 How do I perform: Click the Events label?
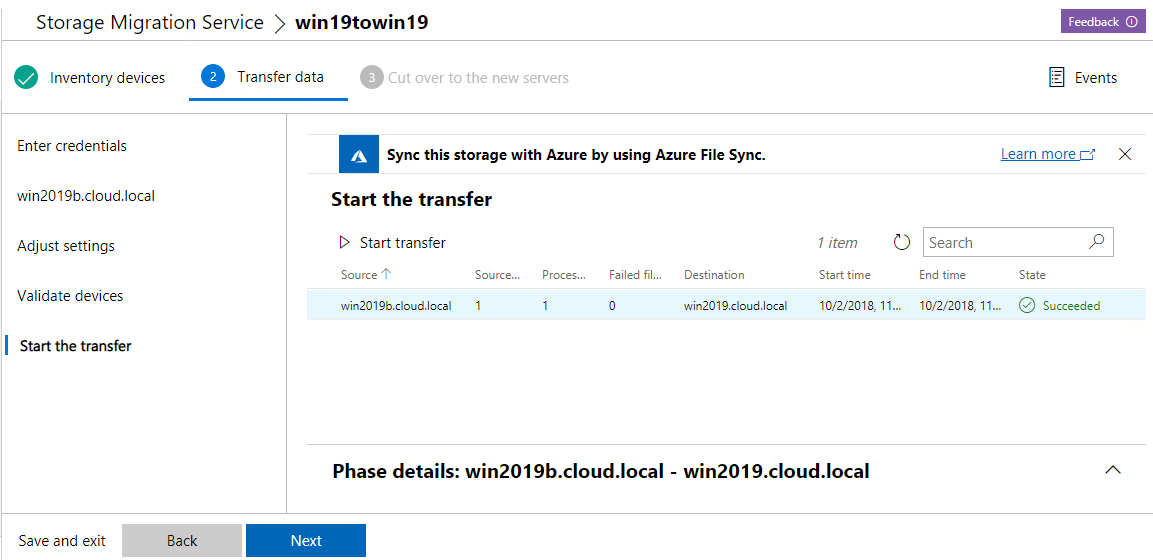point(1096,78)
